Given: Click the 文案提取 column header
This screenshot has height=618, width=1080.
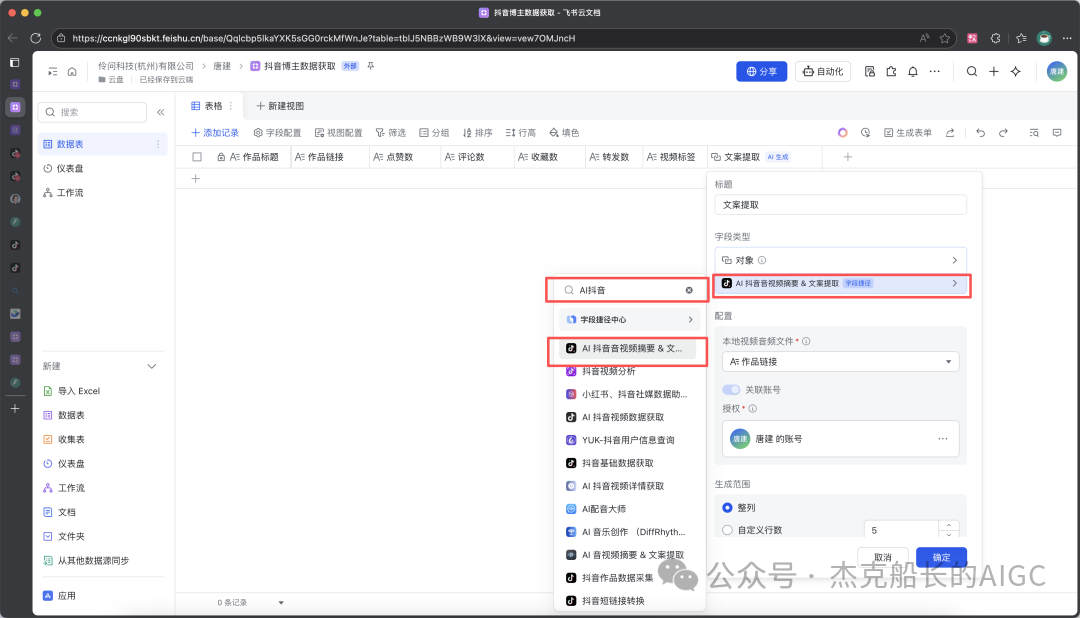Looking at the screenshot, I should tap(765, 157).
